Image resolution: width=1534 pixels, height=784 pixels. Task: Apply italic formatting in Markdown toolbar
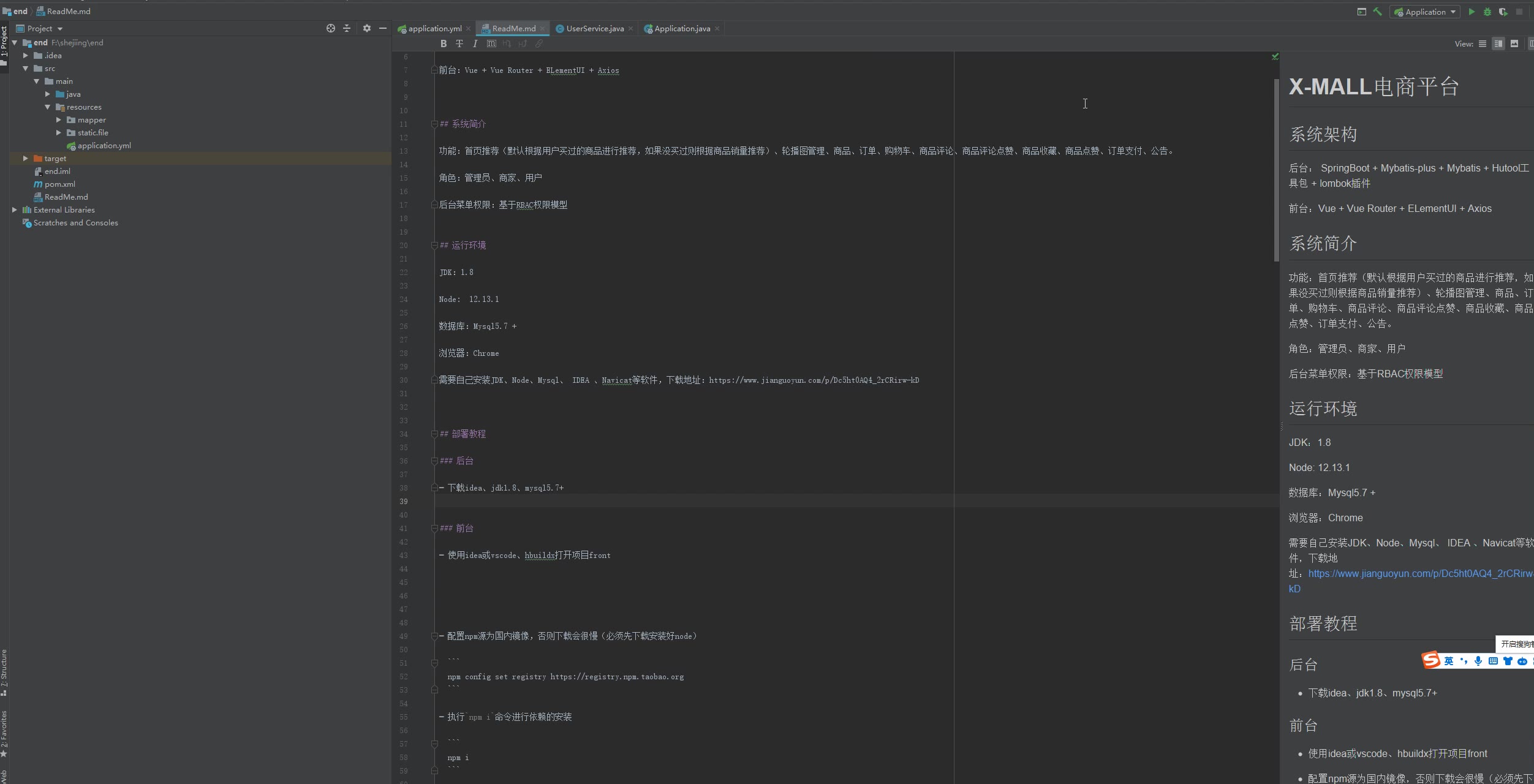pos(475,43)
